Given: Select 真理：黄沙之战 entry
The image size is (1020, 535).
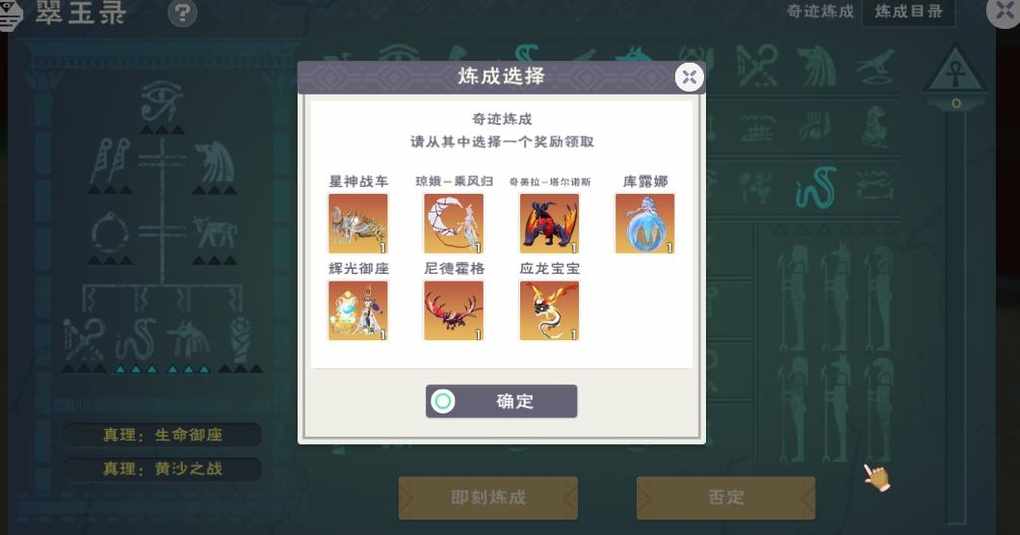Looking at the screenshot, I should [163, 469].
